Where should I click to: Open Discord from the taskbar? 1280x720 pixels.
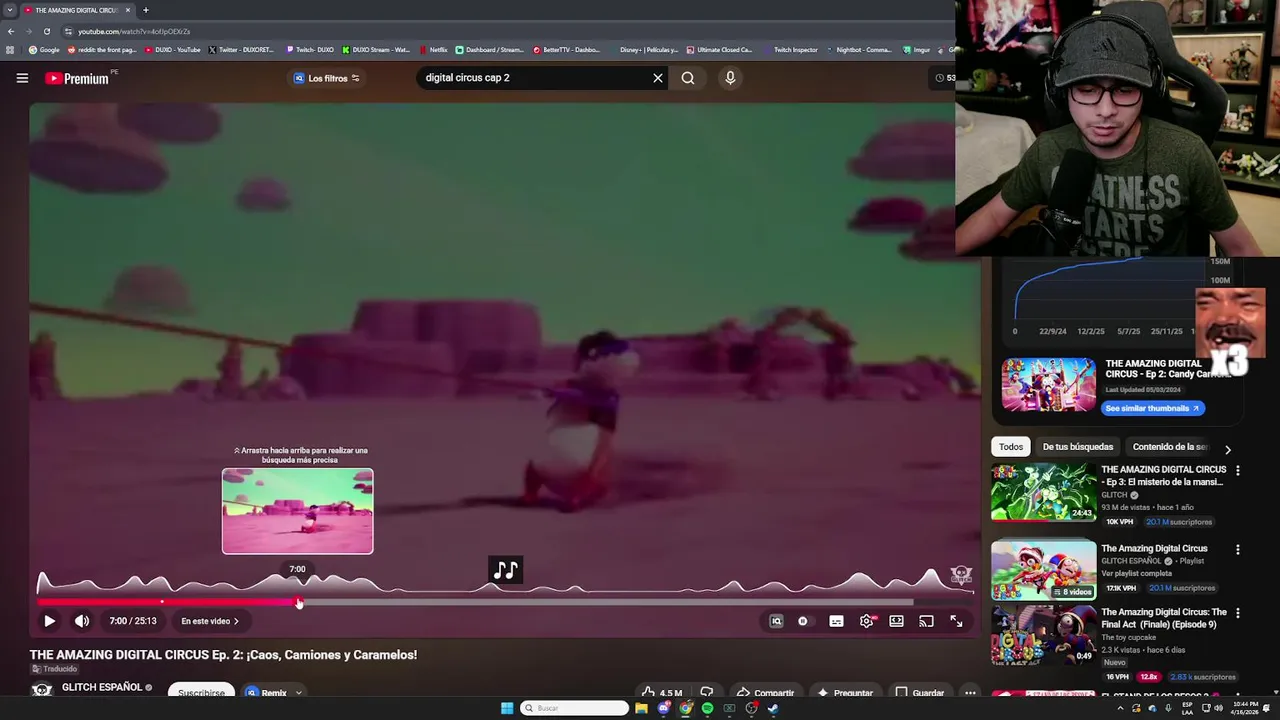663,708
